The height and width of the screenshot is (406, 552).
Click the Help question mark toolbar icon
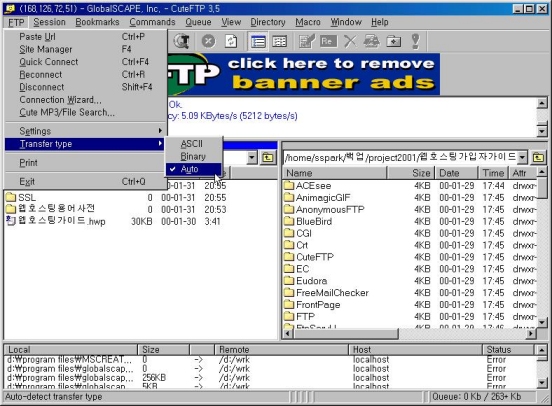pos(415,41)
